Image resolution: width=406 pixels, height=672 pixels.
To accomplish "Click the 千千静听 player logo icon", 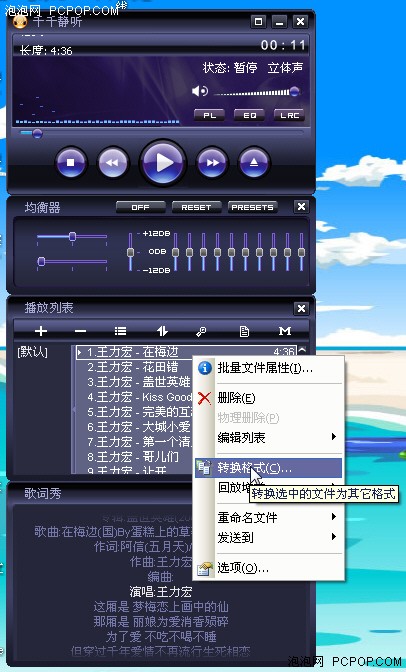I will 20,21.
